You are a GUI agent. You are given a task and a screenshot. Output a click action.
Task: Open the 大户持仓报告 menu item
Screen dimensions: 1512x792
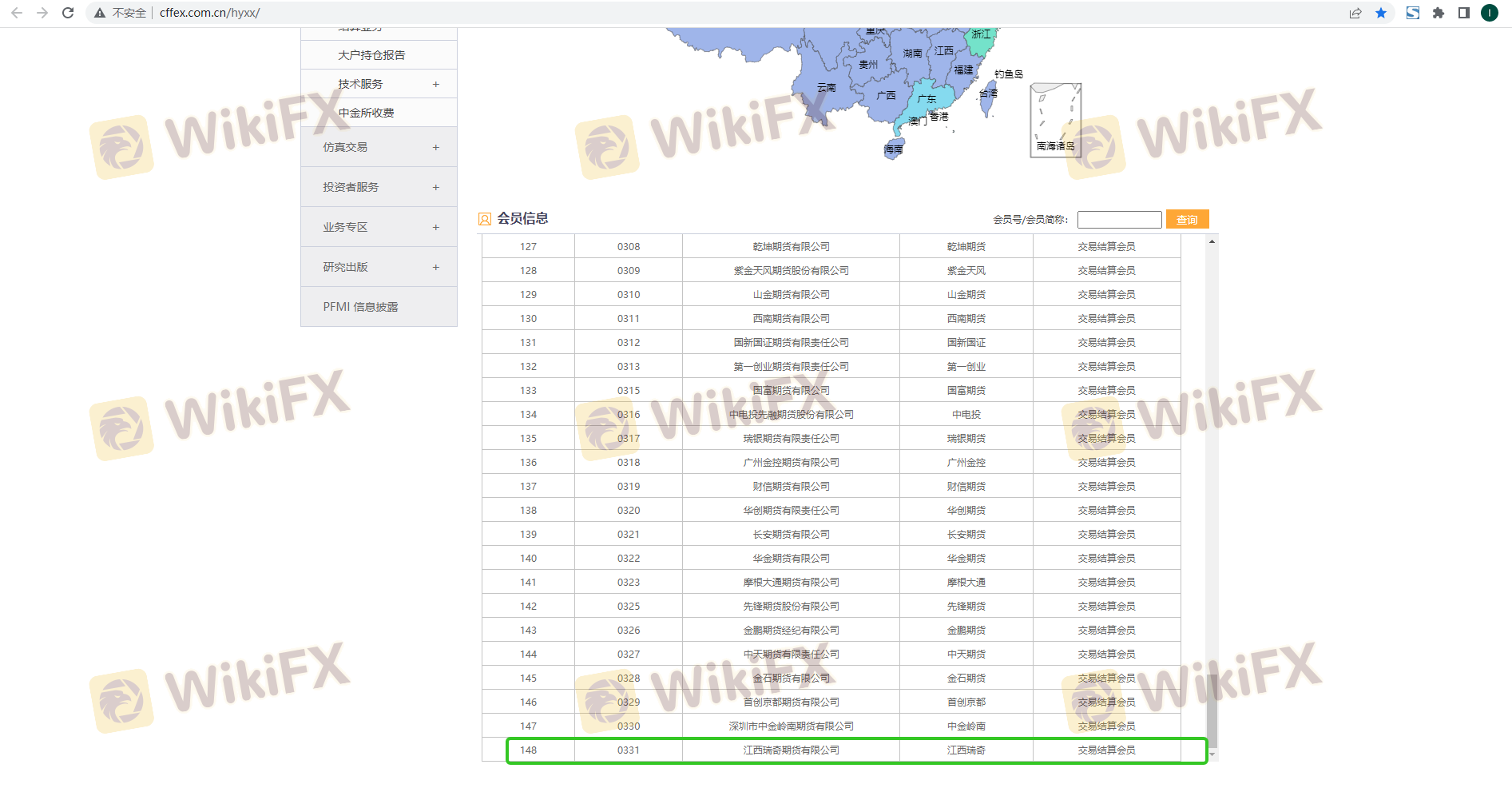[x=371, y=55]
